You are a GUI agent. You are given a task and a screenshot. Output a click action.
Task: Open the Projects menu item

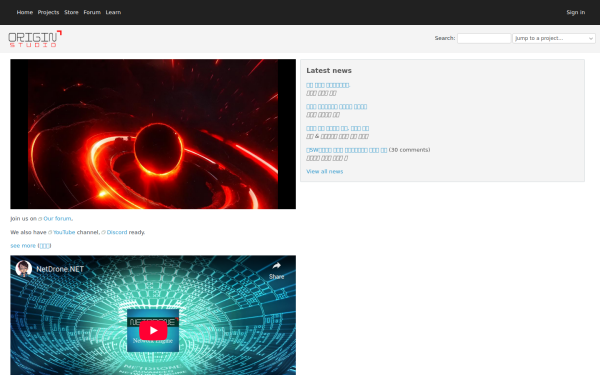tap(48, 12)
